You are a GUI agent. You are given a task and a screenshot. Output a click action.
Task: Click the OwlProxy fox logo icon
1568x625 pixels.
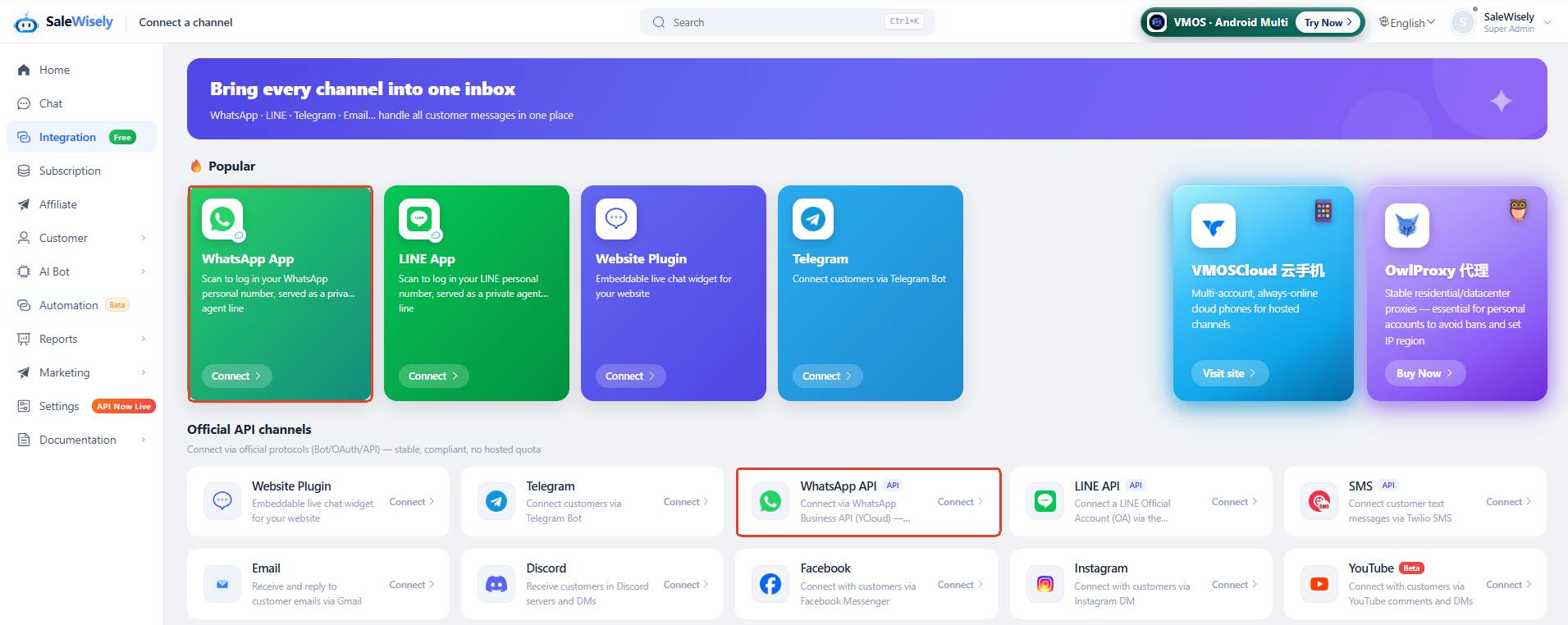tap(1407, 226)
